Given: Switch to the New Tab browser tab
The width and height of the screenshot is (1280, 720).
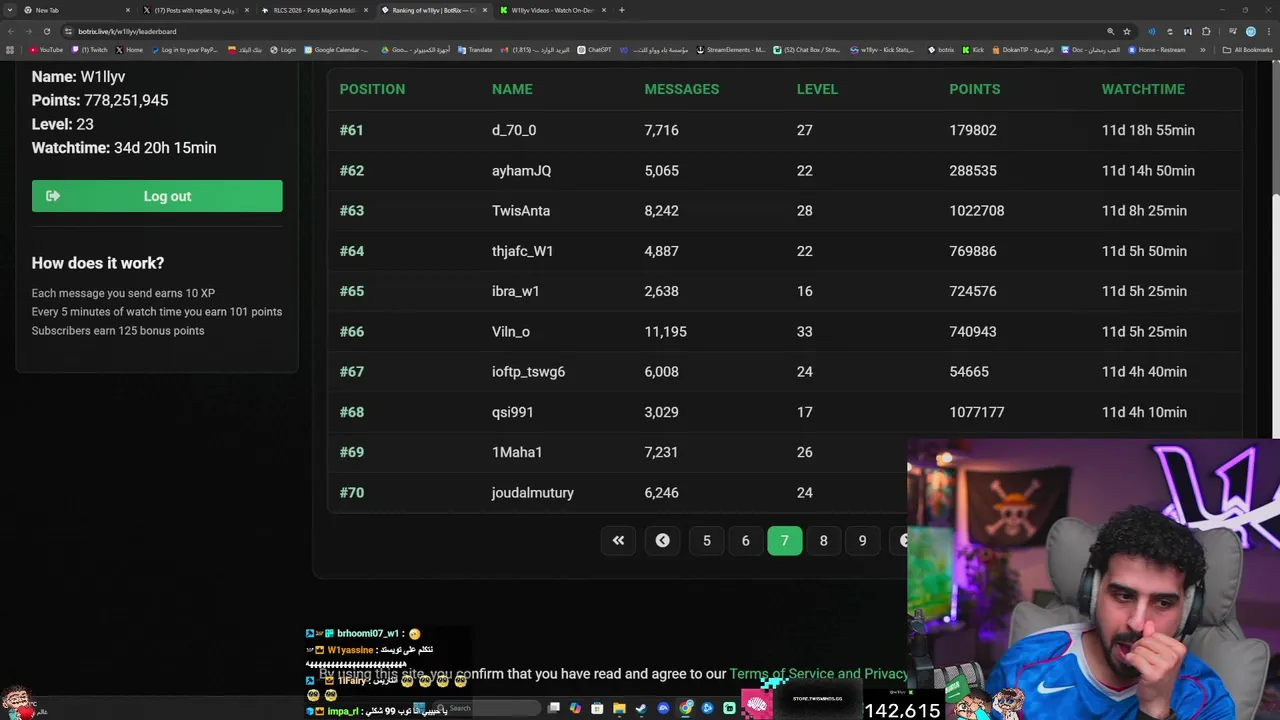Looking at the screenshot, I should pos(75,10).
